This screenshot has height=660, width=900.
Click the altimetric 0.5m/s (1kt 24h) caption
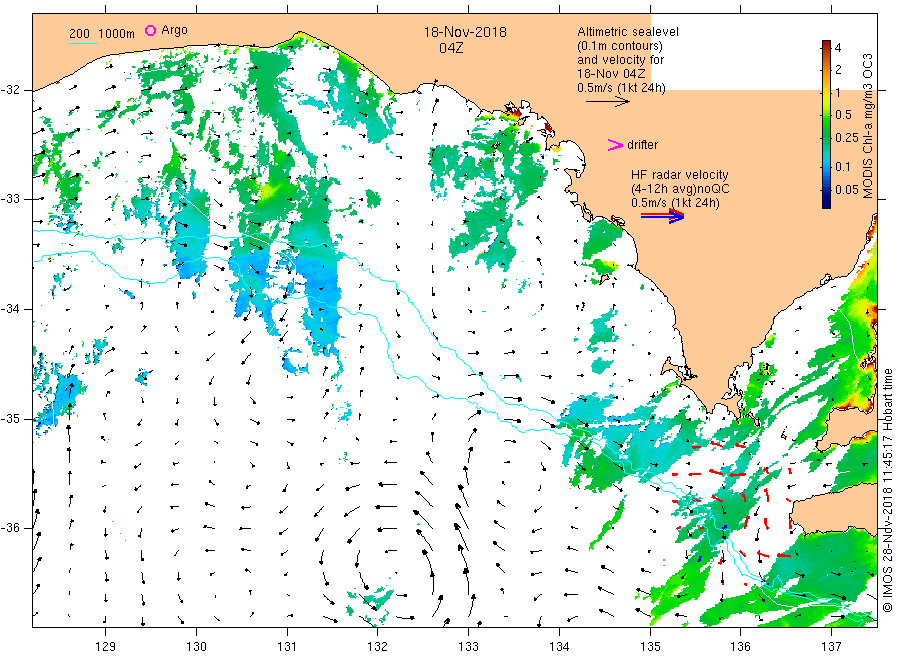tap(621, 88)
